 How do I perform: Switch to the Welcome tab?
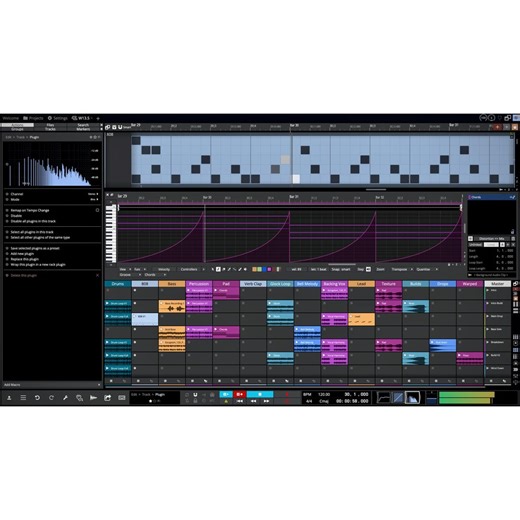point(11,118)
